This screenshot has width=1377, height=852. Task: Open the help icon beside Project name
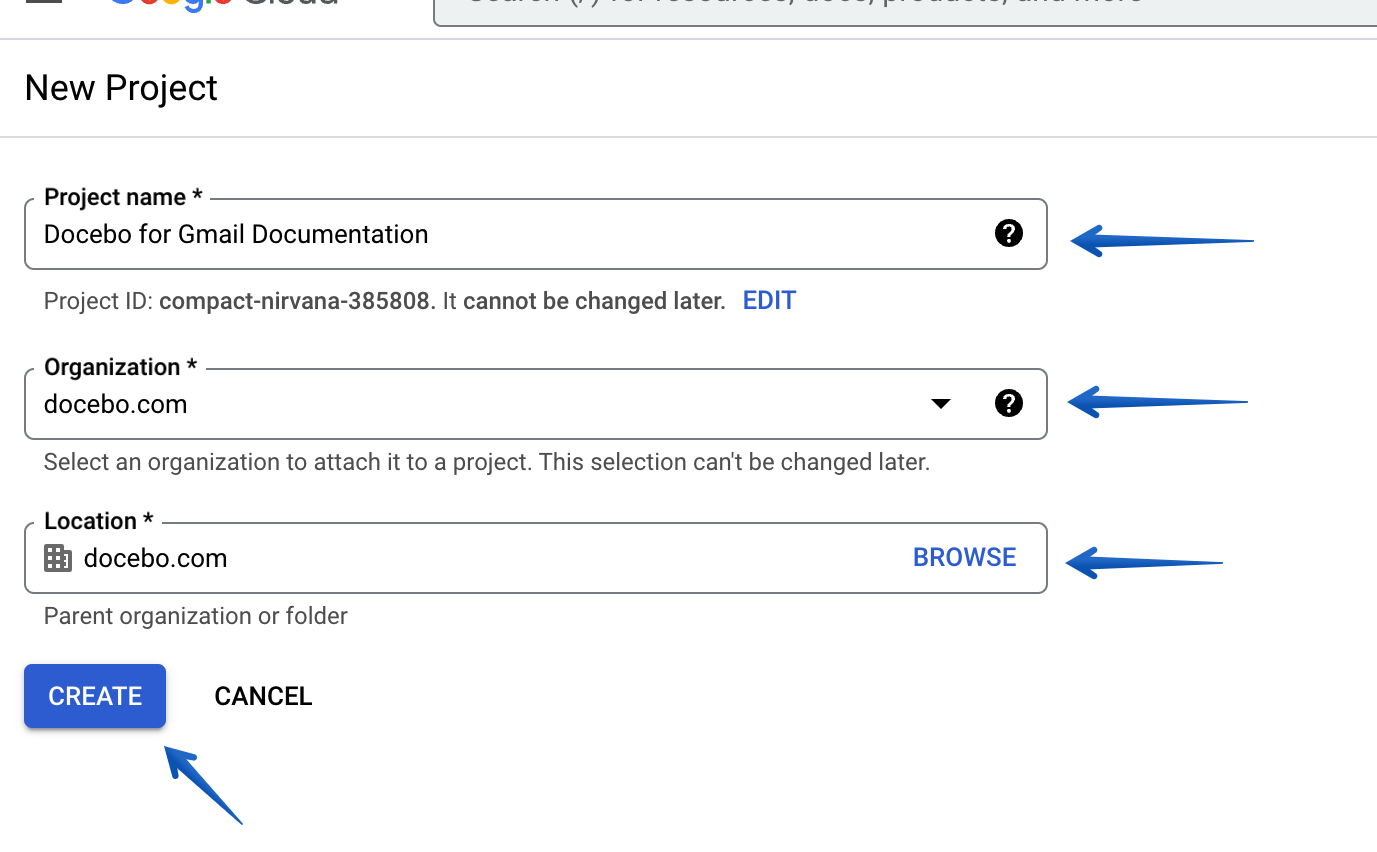[1009, 234]
